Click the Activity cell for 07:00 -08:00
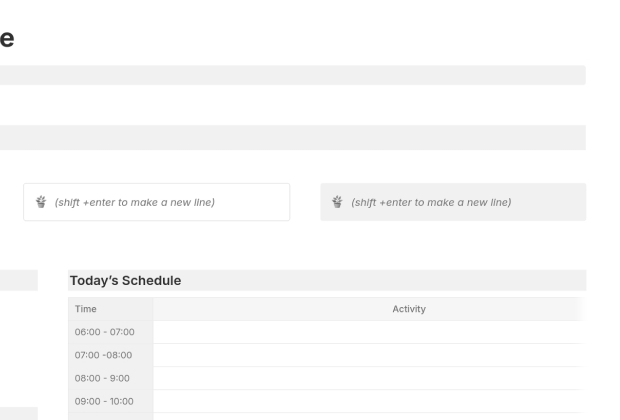The image size is (620, 420). pos(368,355)
